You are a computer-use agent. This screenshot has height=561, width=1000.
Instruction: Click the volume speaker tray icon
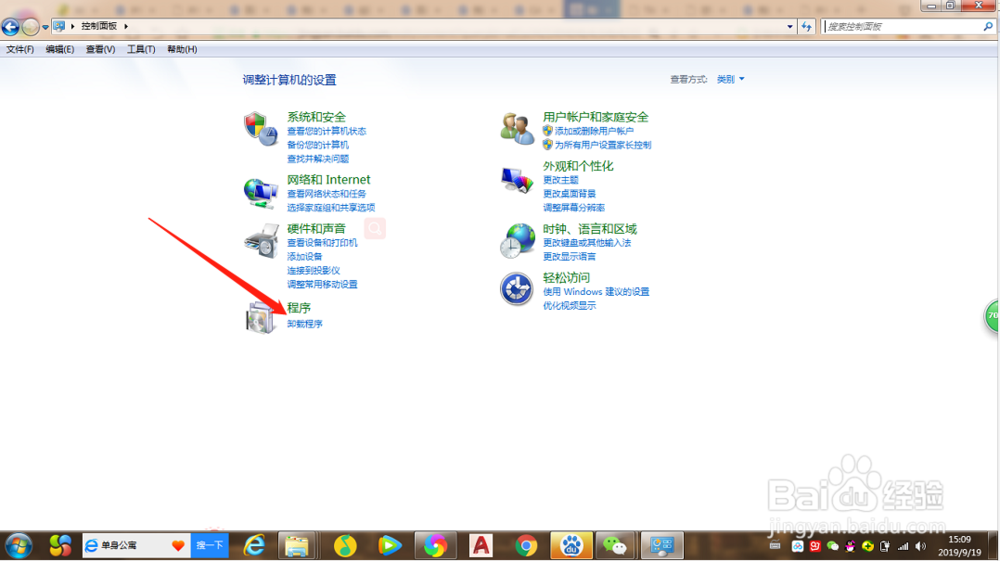[920, 546]
